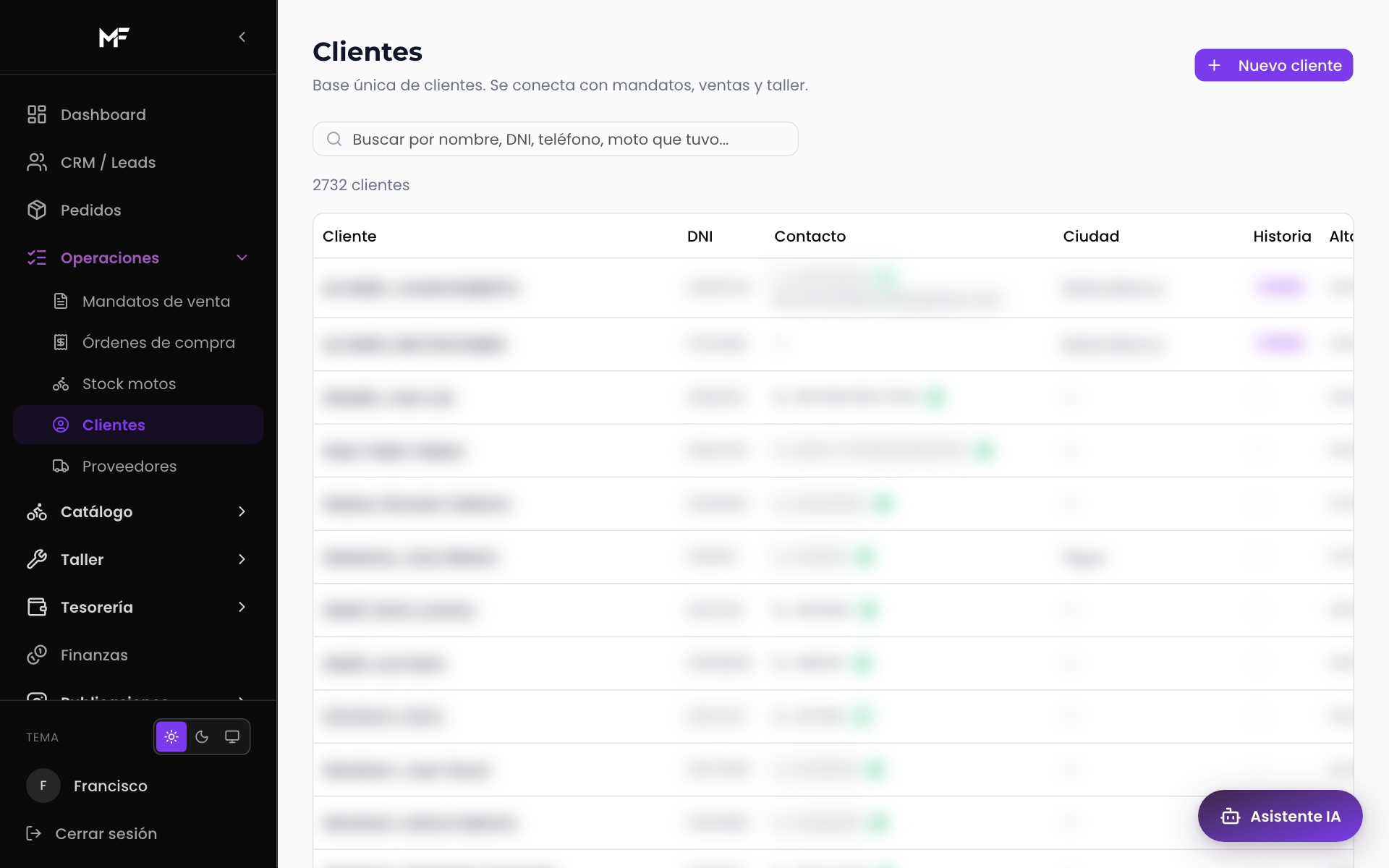Click the Contacto column header
The height and width of the screenshot is (868, 1389).
(x=810, y=236)
